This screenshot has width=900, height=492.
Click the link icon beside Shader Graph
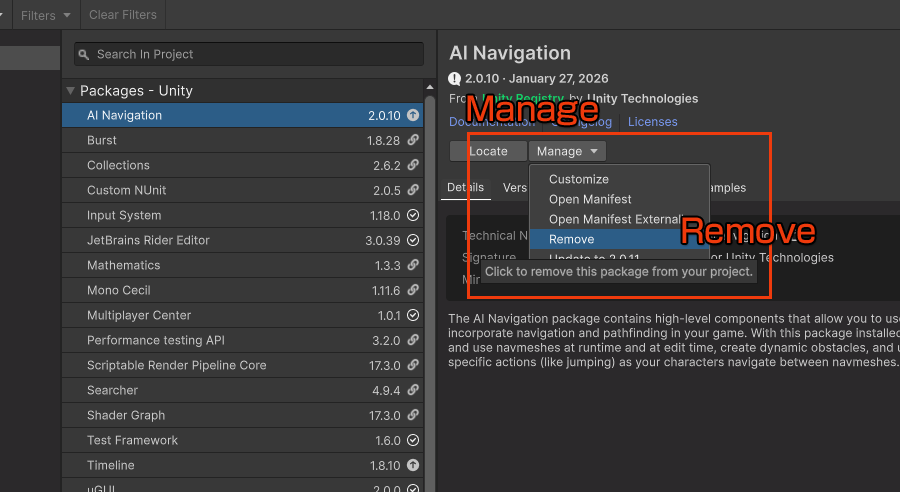[413, 416]
